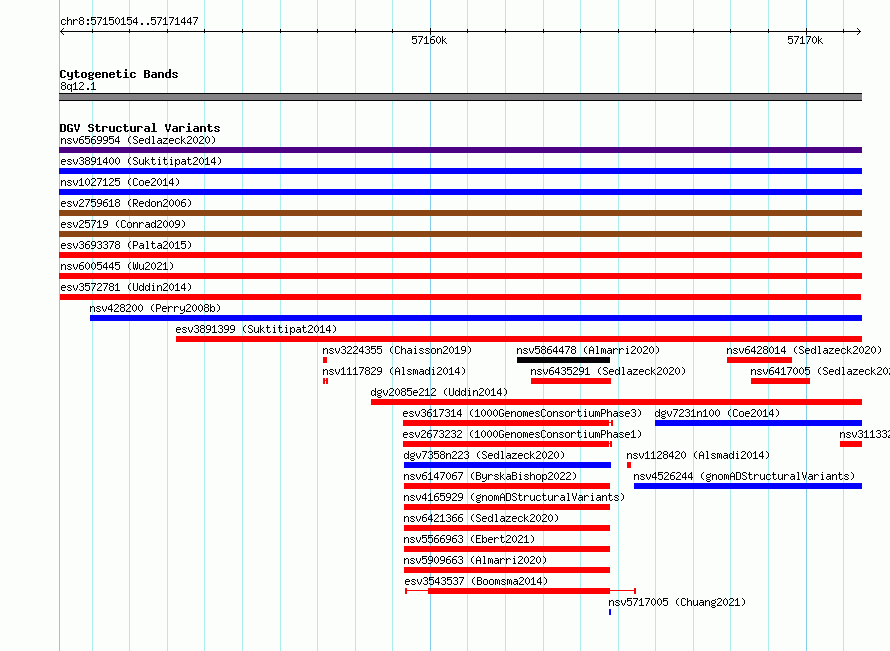Open nsv5566963 (Ebert2021) variant label

(x=469, y=539)
